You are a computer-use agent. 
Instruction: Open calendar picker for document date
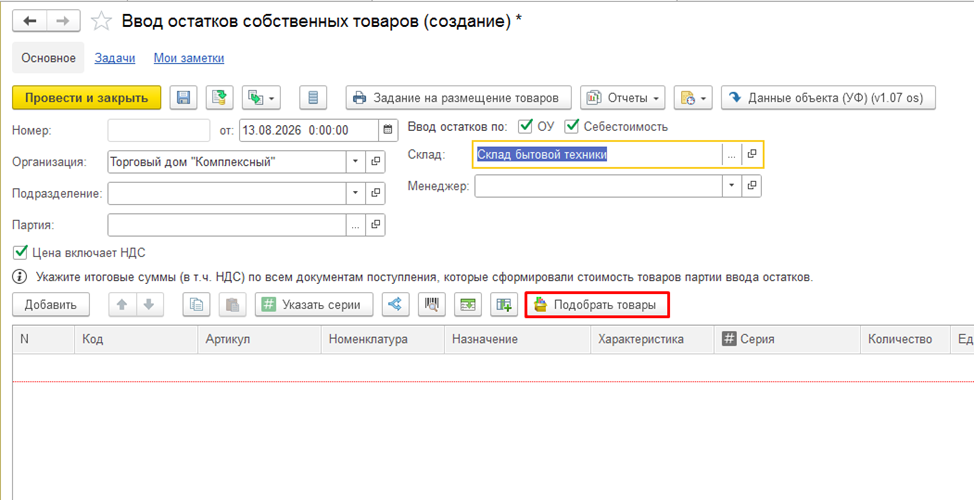[x=388, y=130]
